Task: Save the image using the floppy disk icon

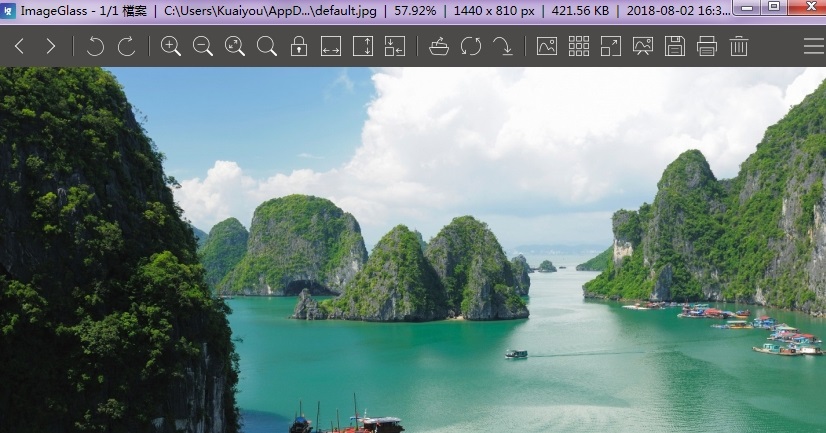Action: pyautogui.click(x=675, y=46)
